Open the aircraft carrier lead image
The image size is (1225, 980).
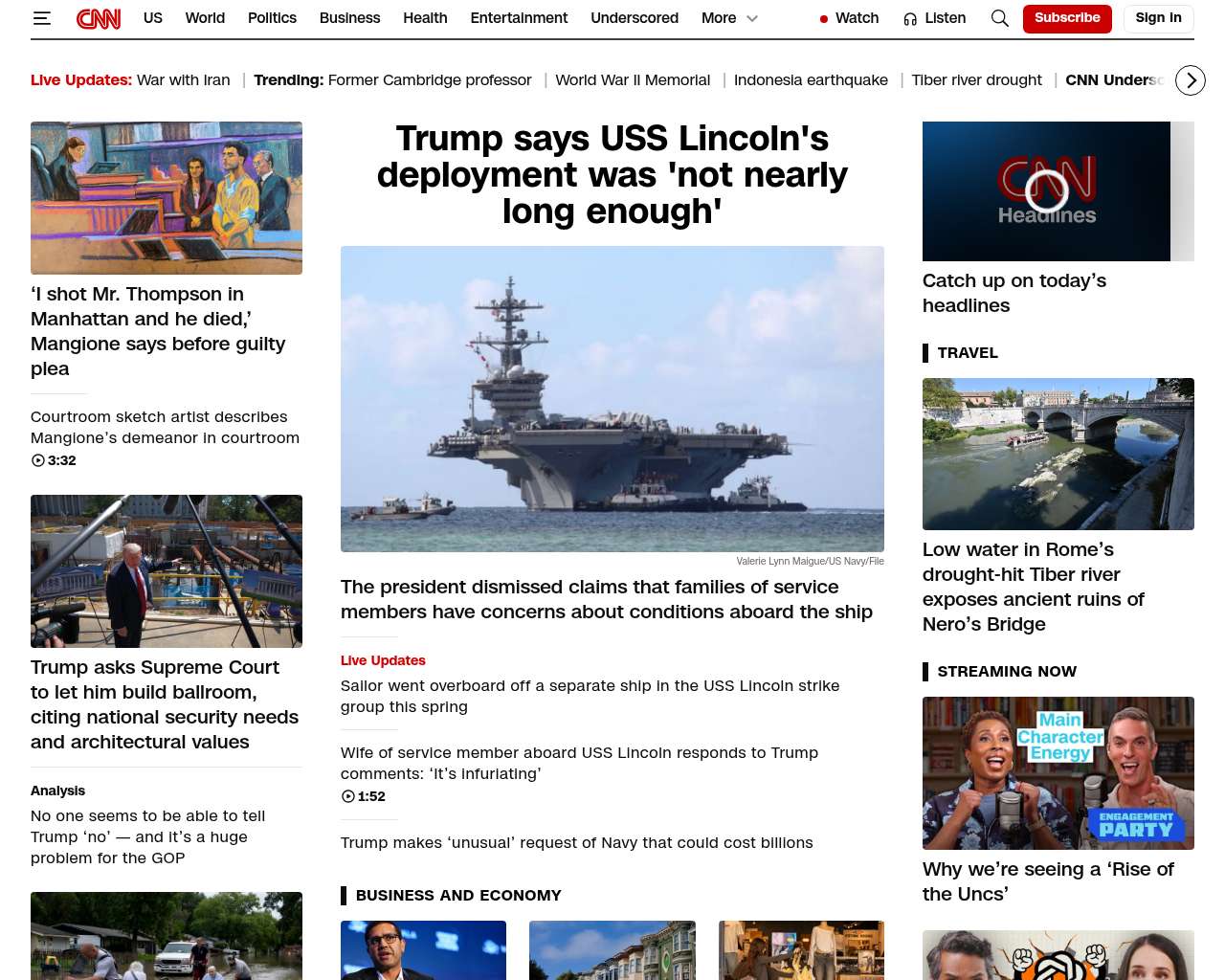point(612,399)
